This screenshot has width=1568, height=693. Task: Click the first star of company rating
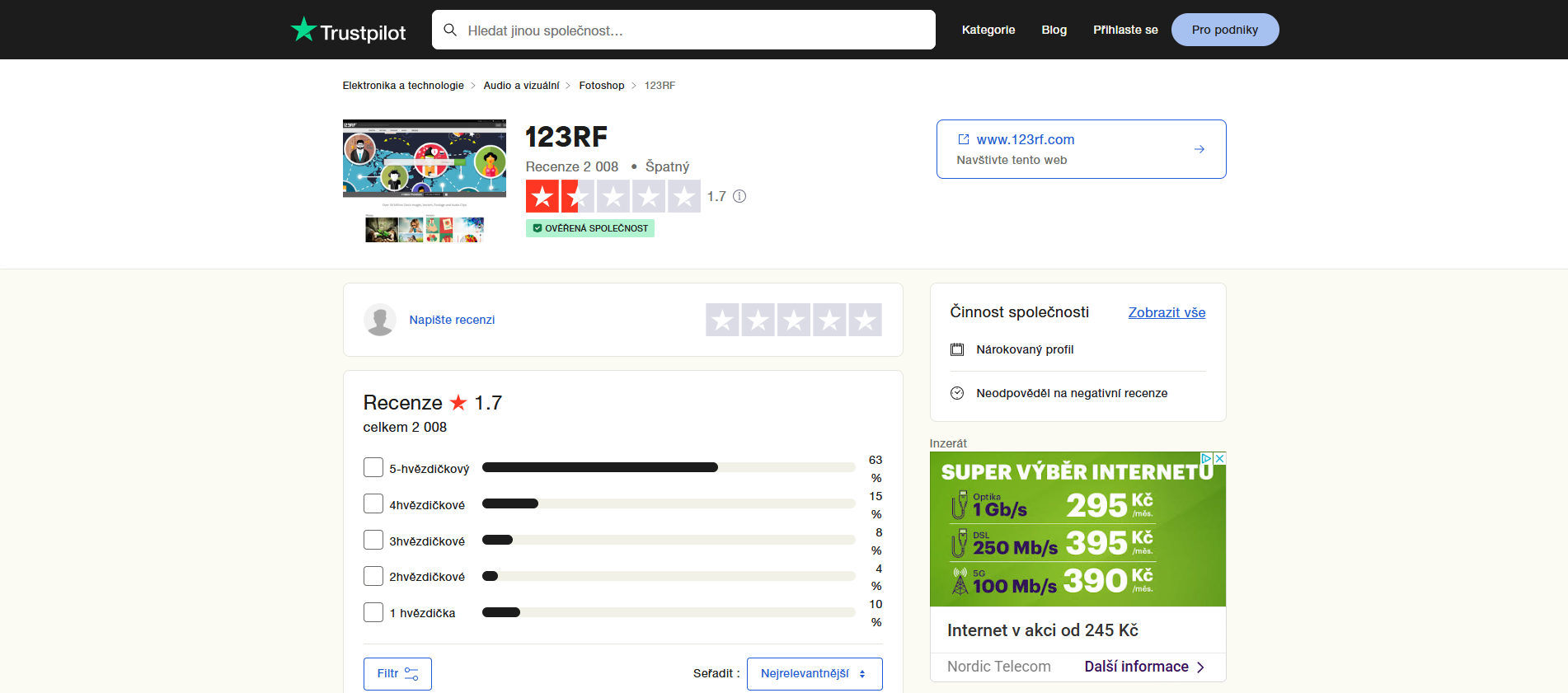click(542, 196)
